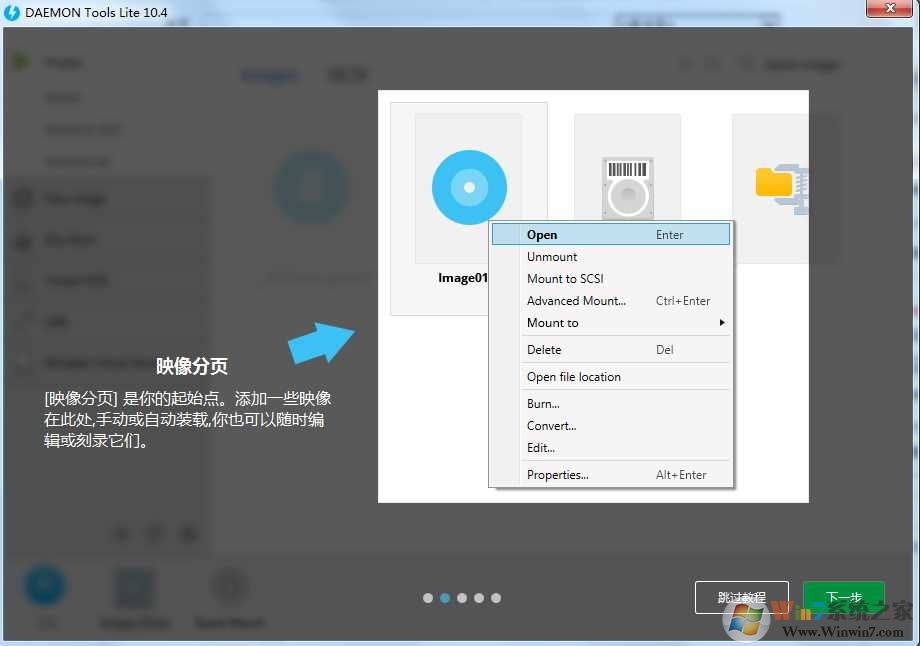This screenshot has height=646, width=920.
Task: Click the blue arrow pointing at the image
Action: tap(321, 343)
